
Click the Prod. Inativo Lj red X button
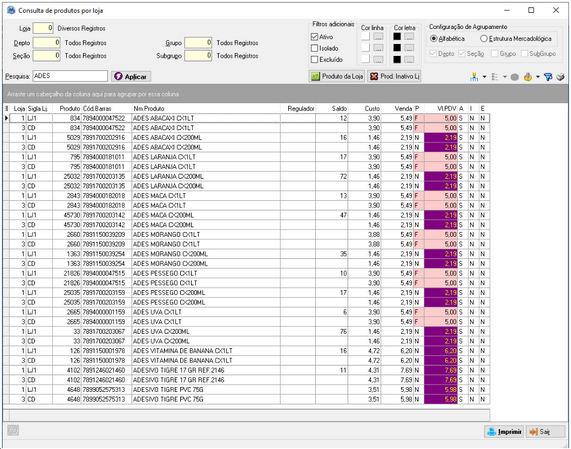tap(394, 76)
